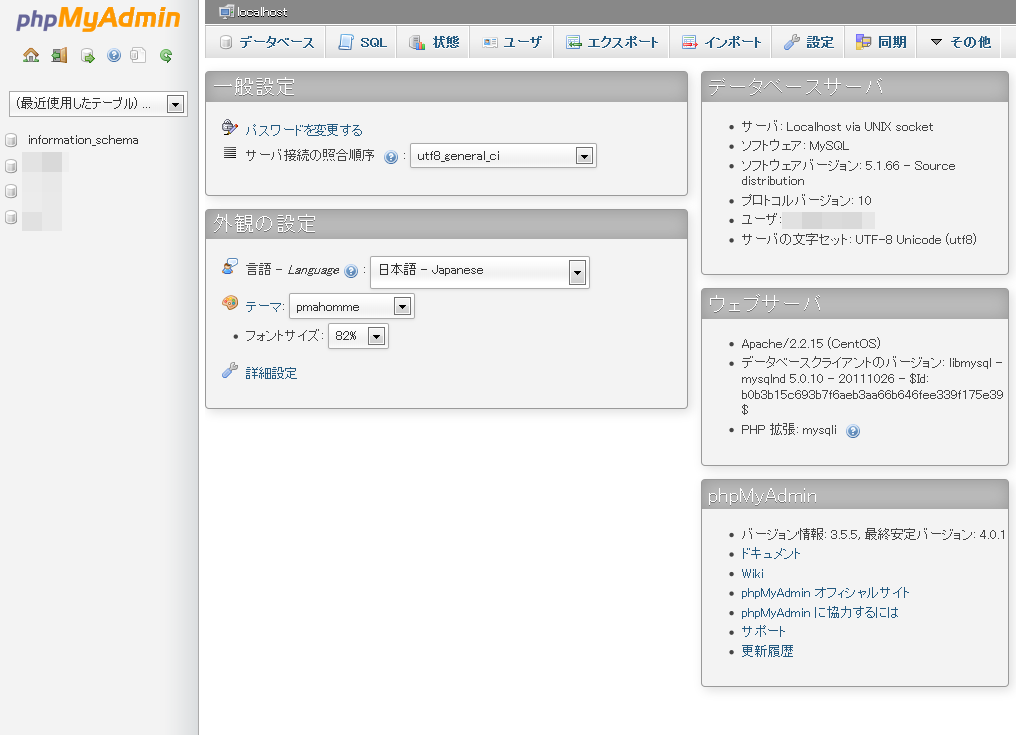
Task: Open phpMyAdmin documentation help icon in sidebar
Action: coord(114,56)
